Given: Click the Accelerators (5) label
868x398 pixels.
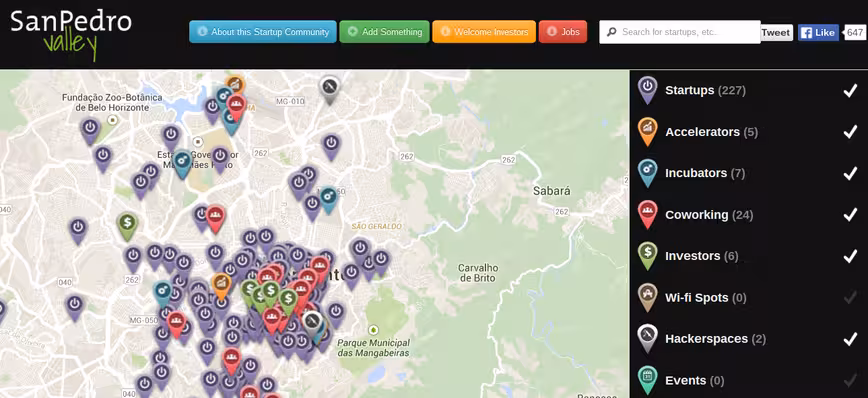Looking at the screenshot, I should (x=711, y=132).
